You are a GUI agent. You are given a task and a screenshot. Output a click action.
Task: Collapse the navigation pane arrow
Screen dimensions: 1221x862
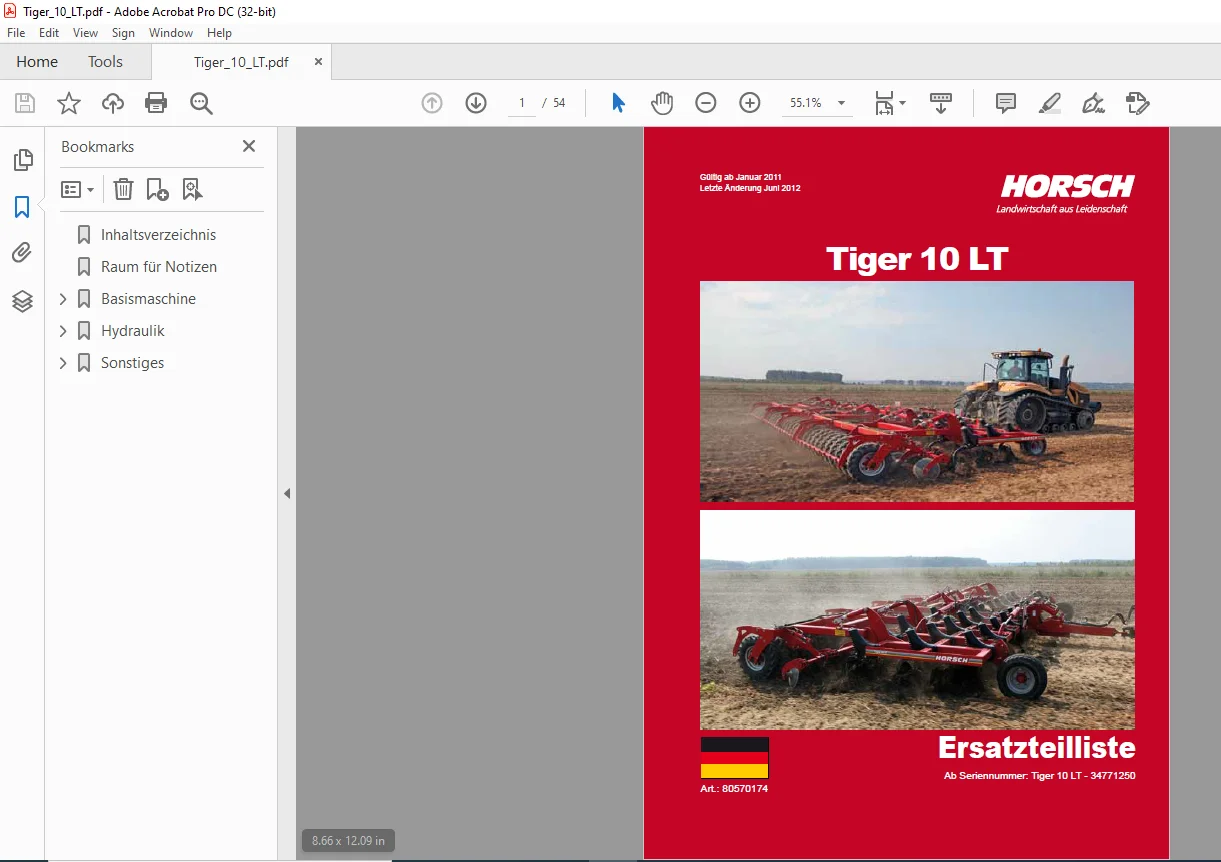click(287, 493)
